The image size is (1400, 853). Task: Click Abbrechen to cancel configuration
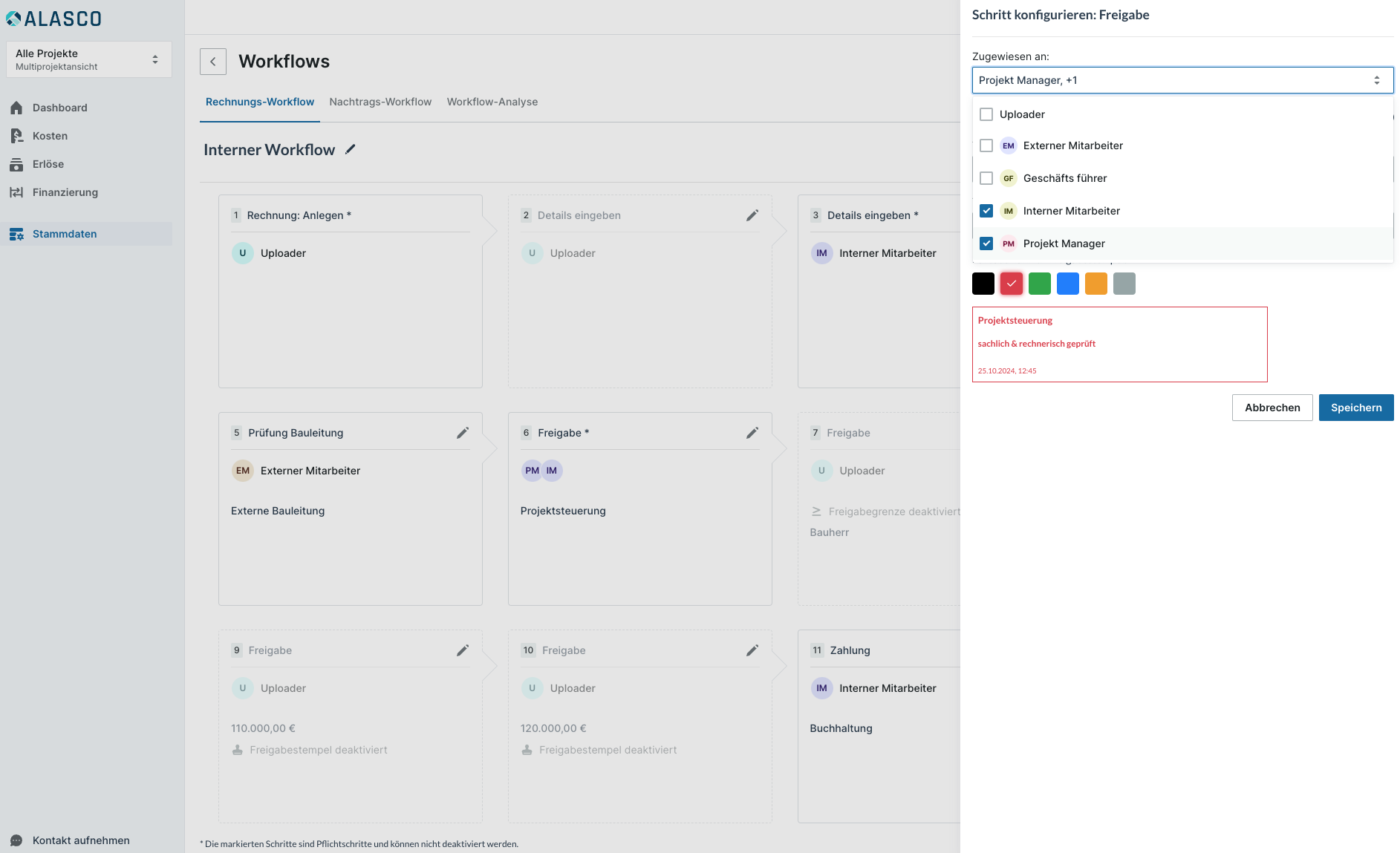point(1272,408)
